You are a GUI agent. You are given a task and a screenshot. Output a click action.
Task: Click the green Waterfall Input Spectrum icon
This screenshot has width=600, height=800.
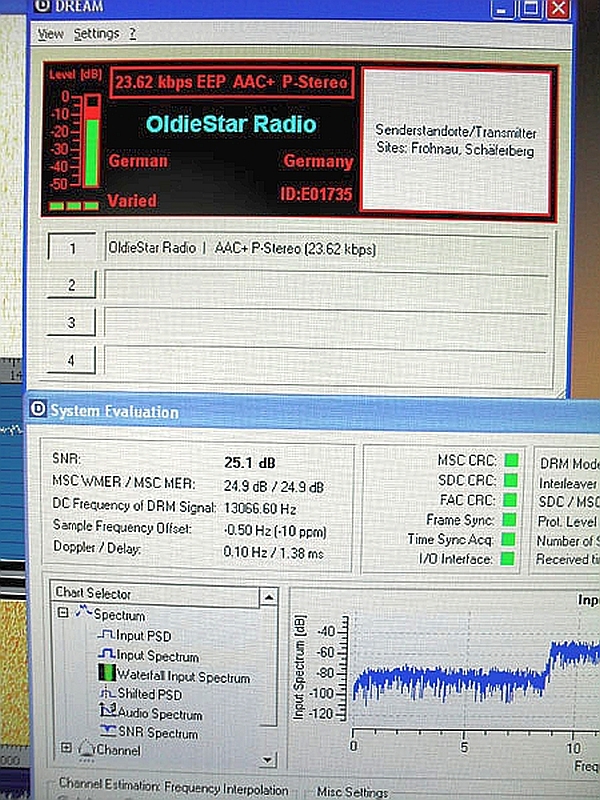click(107, 672)
